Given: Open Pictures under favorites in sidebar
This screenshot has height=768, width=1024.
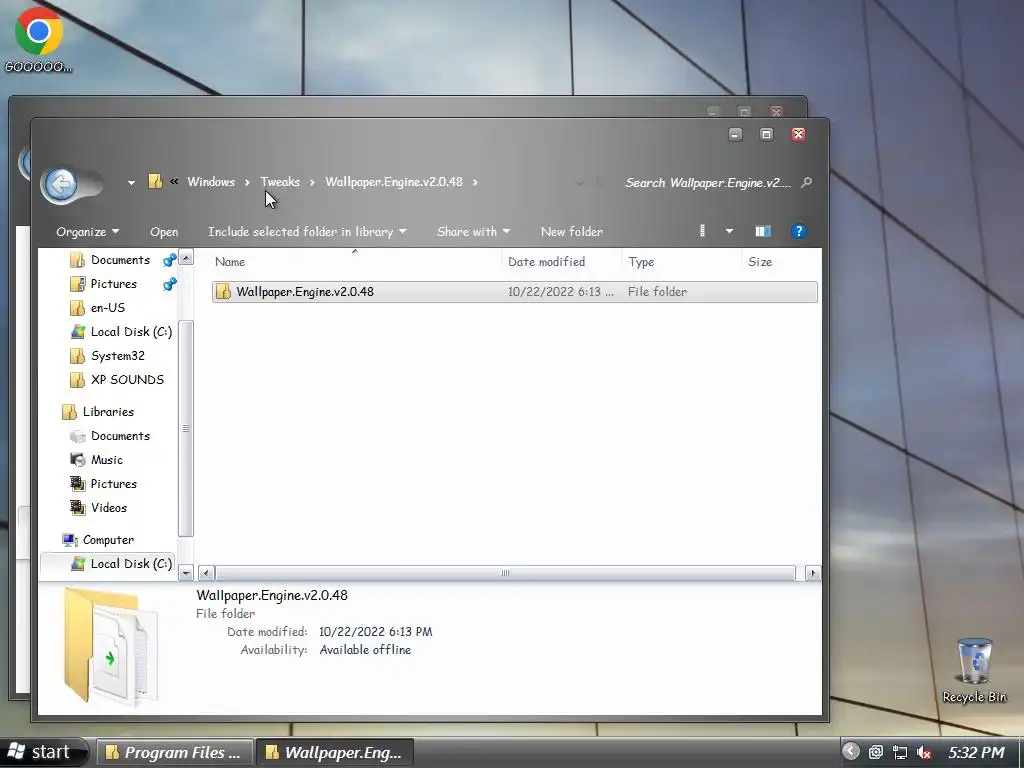Looking at the screenshot, I should [114, 284].
